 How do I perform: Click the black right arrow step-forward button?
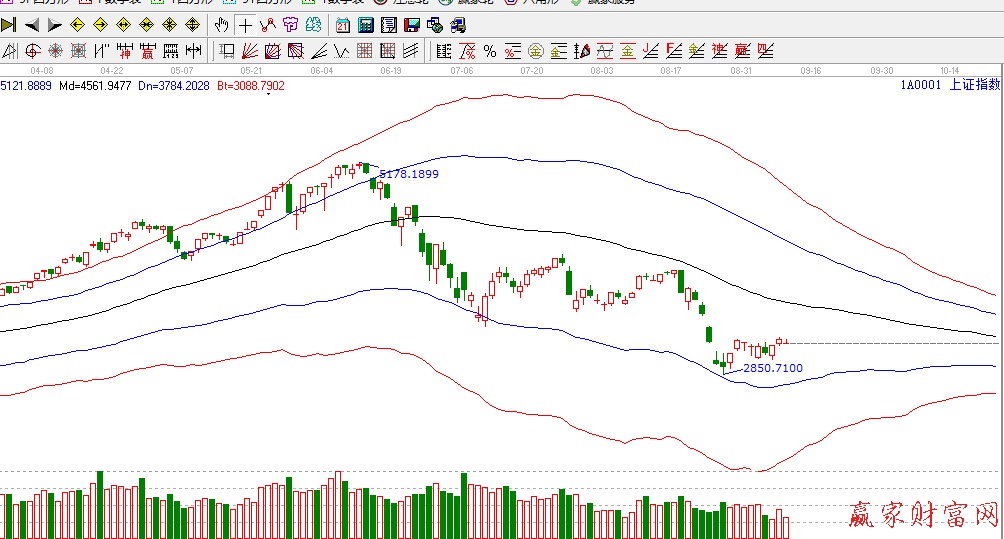pyautogui.click(x=54, y=25)
